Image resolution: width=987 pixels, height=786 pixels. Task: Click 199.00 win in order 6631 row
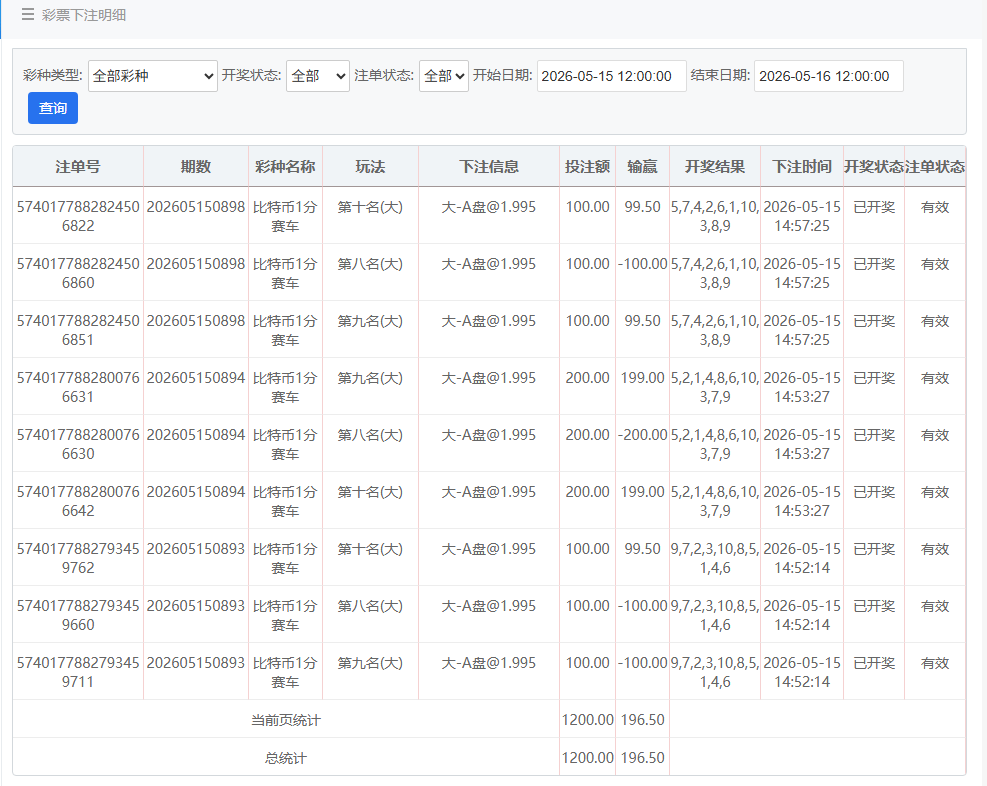coord(642,378)
